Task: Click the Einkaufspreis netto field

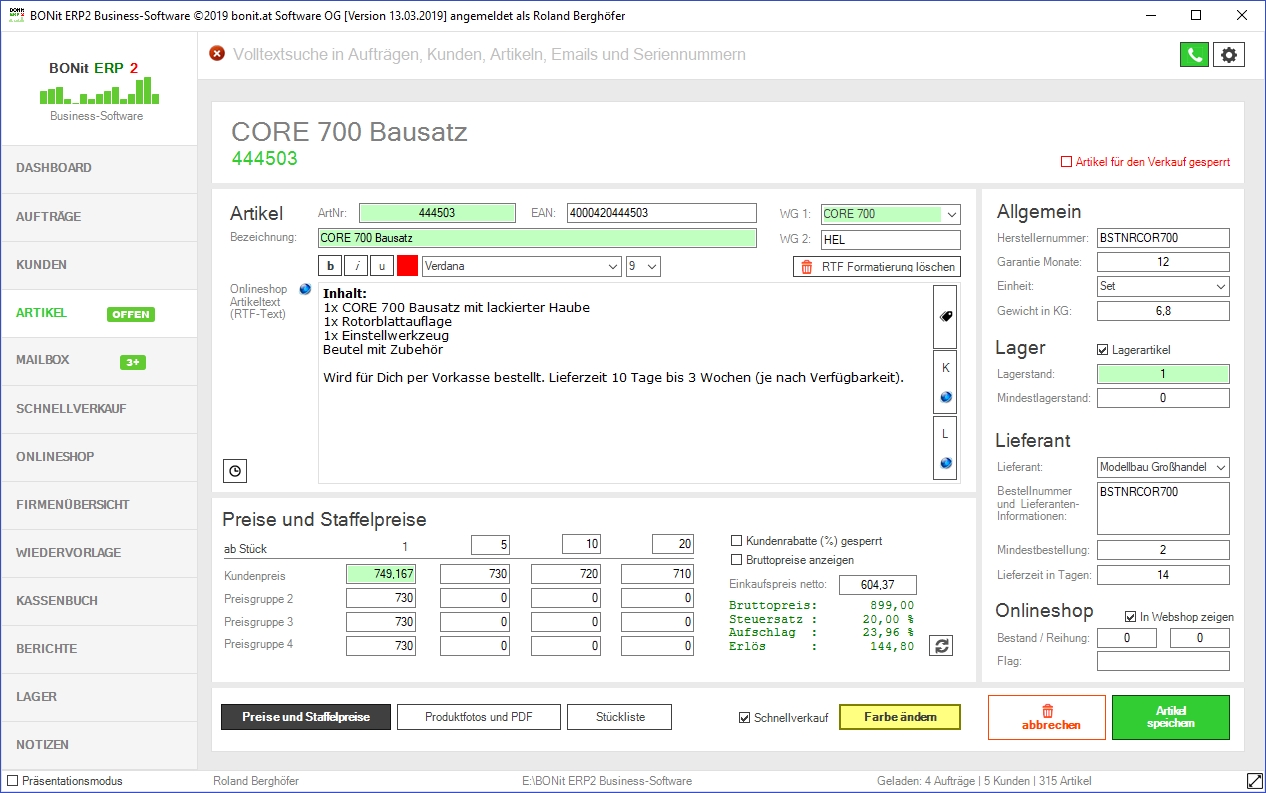Action: 878,585
